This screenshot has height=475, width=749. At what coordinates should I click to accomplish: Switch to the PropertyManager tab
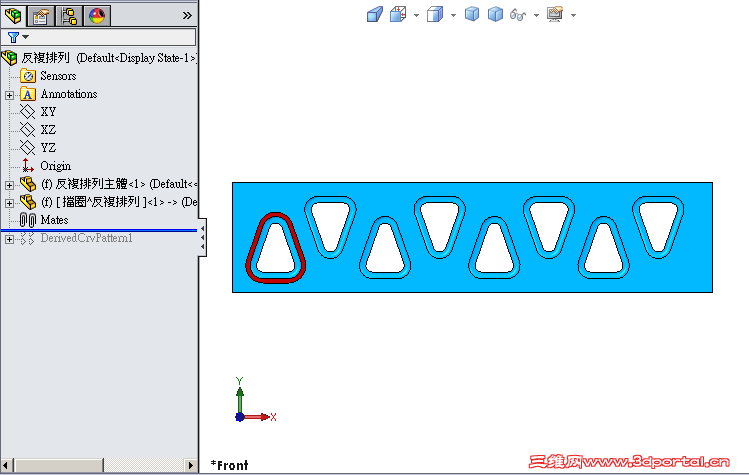(41, 15)
